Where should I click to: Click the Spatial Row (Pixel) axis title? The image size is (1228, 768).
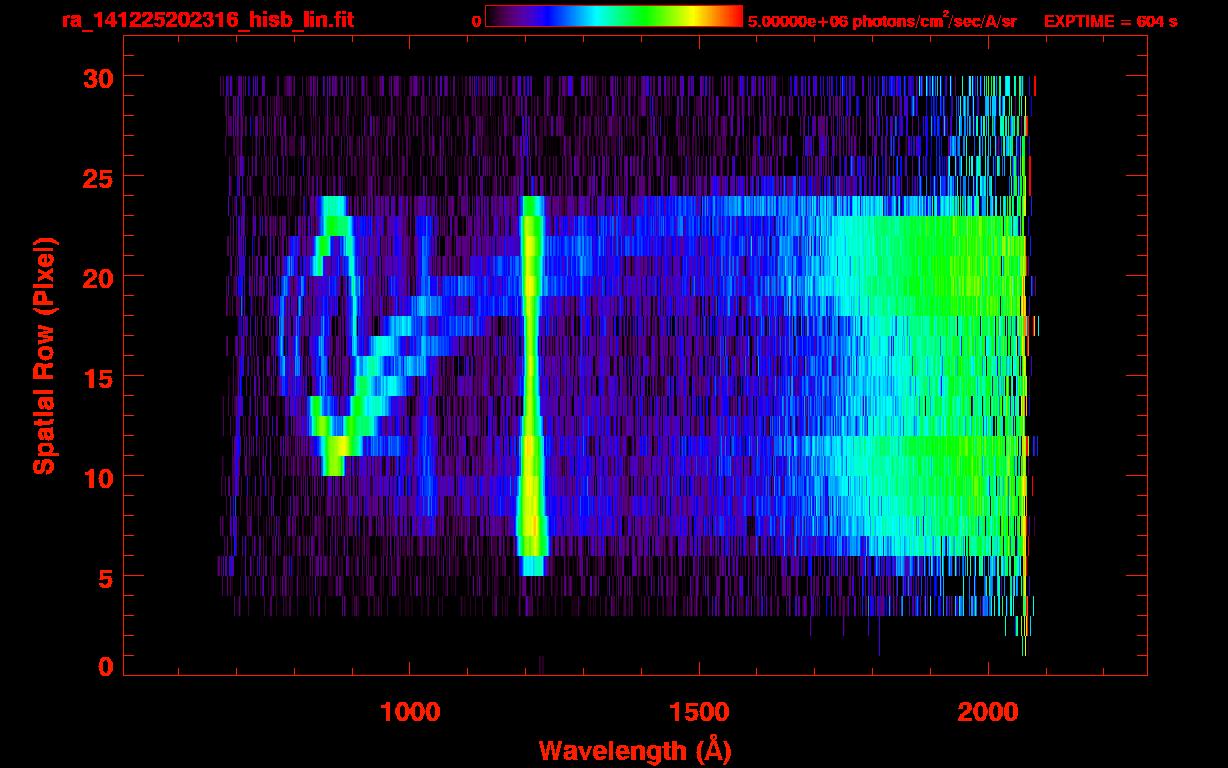45,356
